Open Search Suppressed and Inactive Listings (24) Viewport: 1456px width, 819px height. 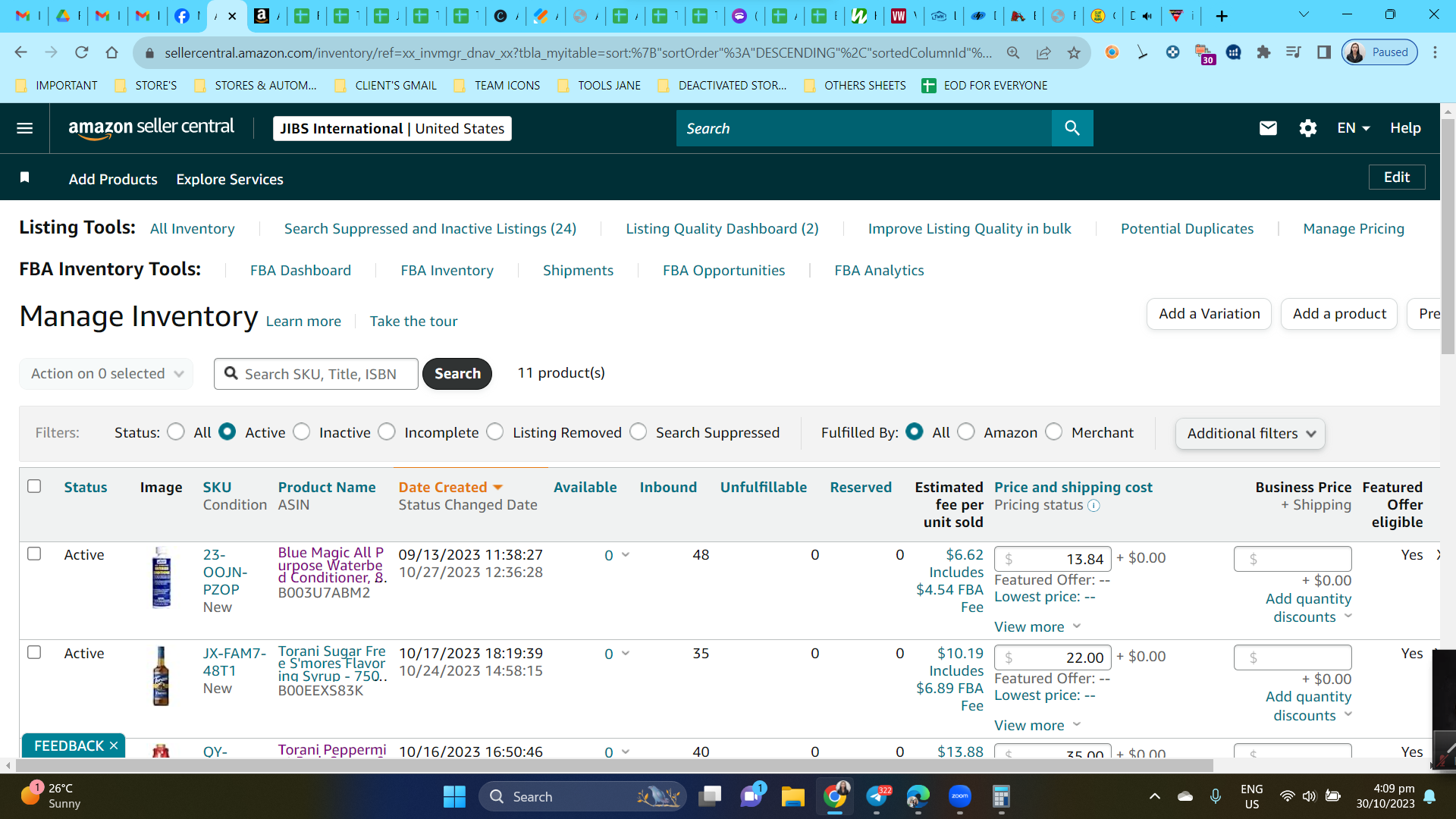(x=430, y=229)
